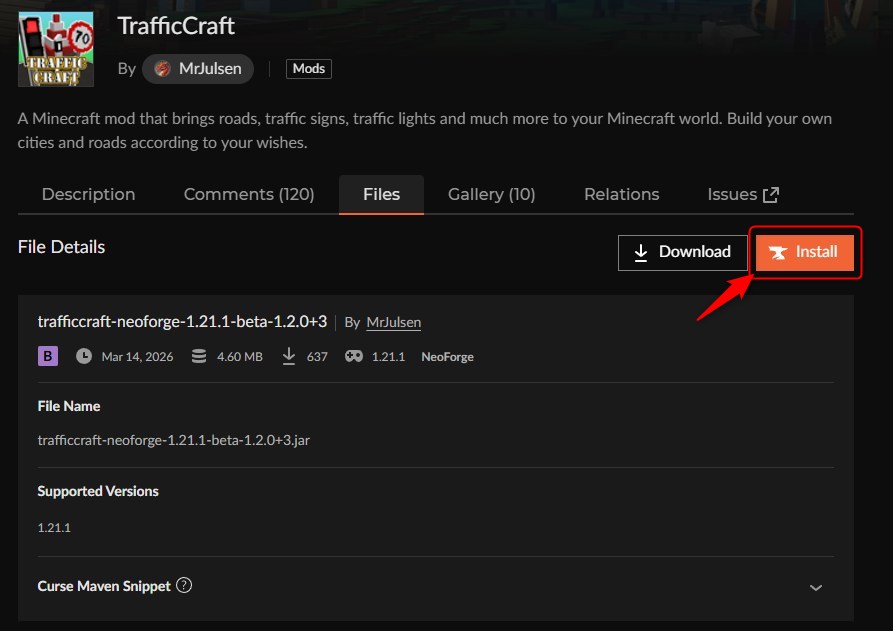Image resolution: width=893 pixels, height=631 pixels.
Task: Click the external link icon next to Issues
Action: (770, 194)
